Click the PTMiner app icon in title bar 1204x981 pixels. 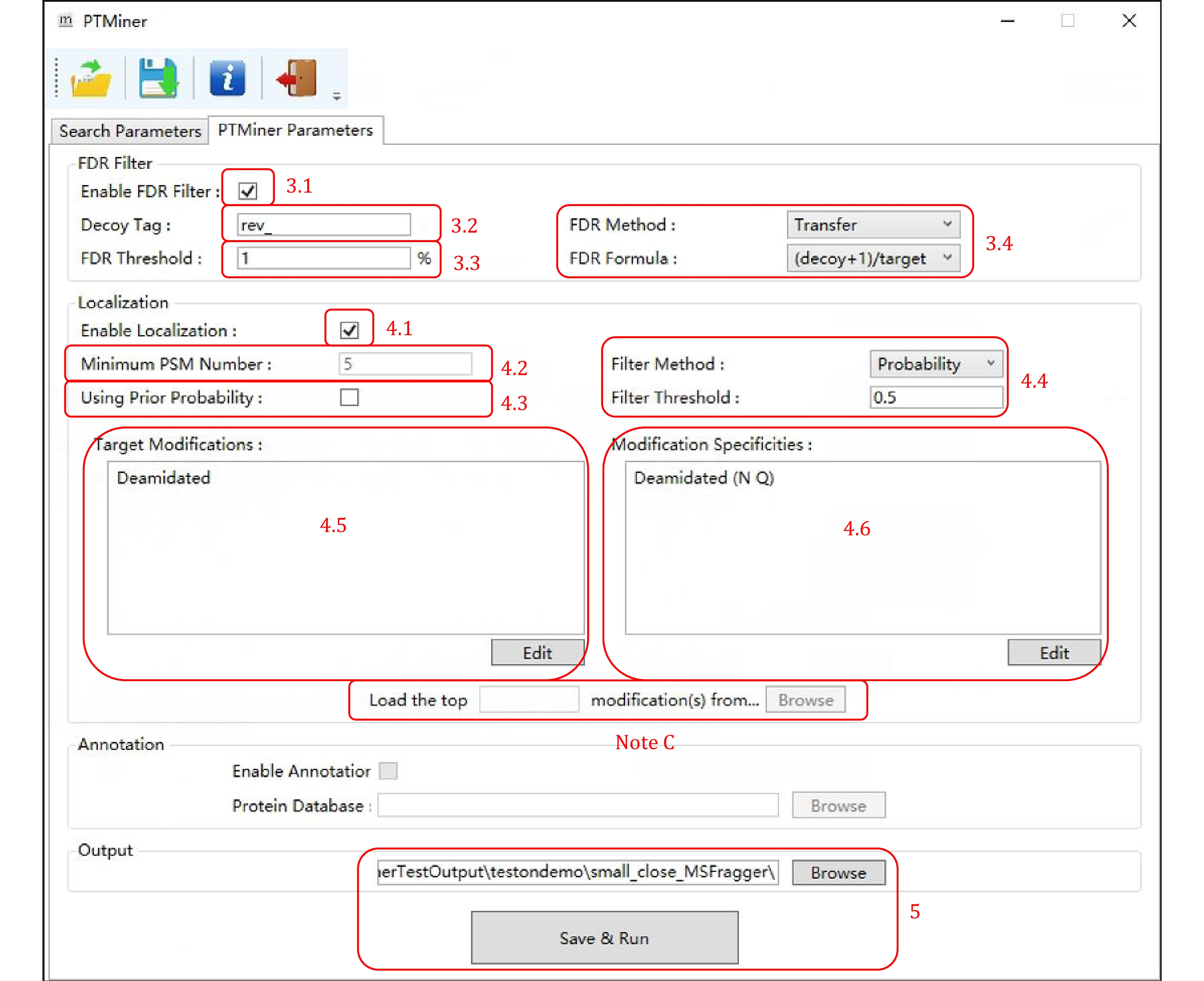[x=65, y=21]
